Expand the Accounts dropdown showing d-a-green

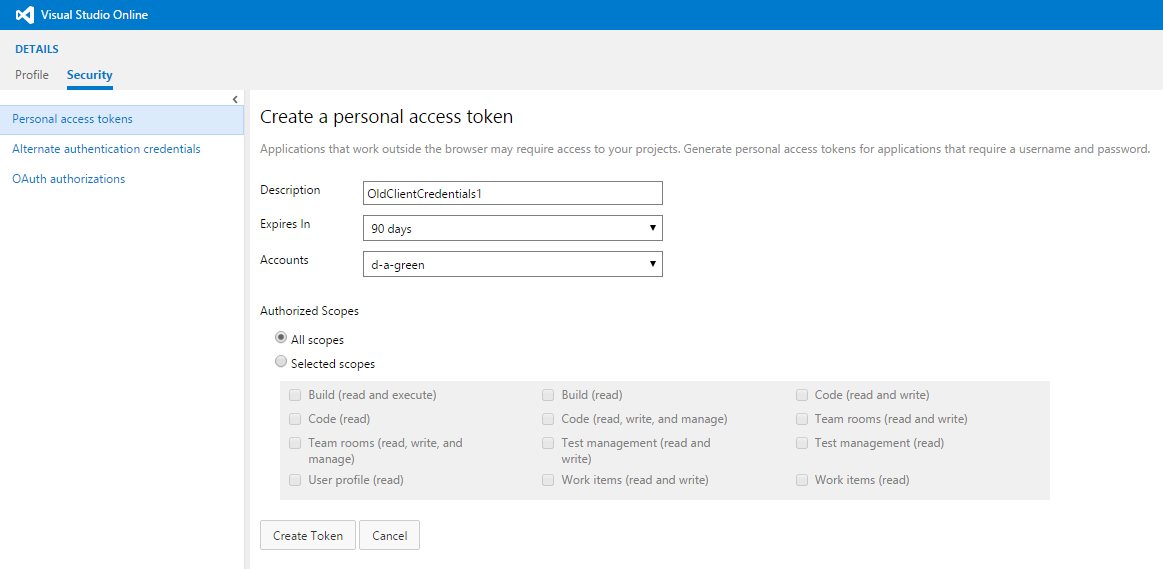point(512,264)
